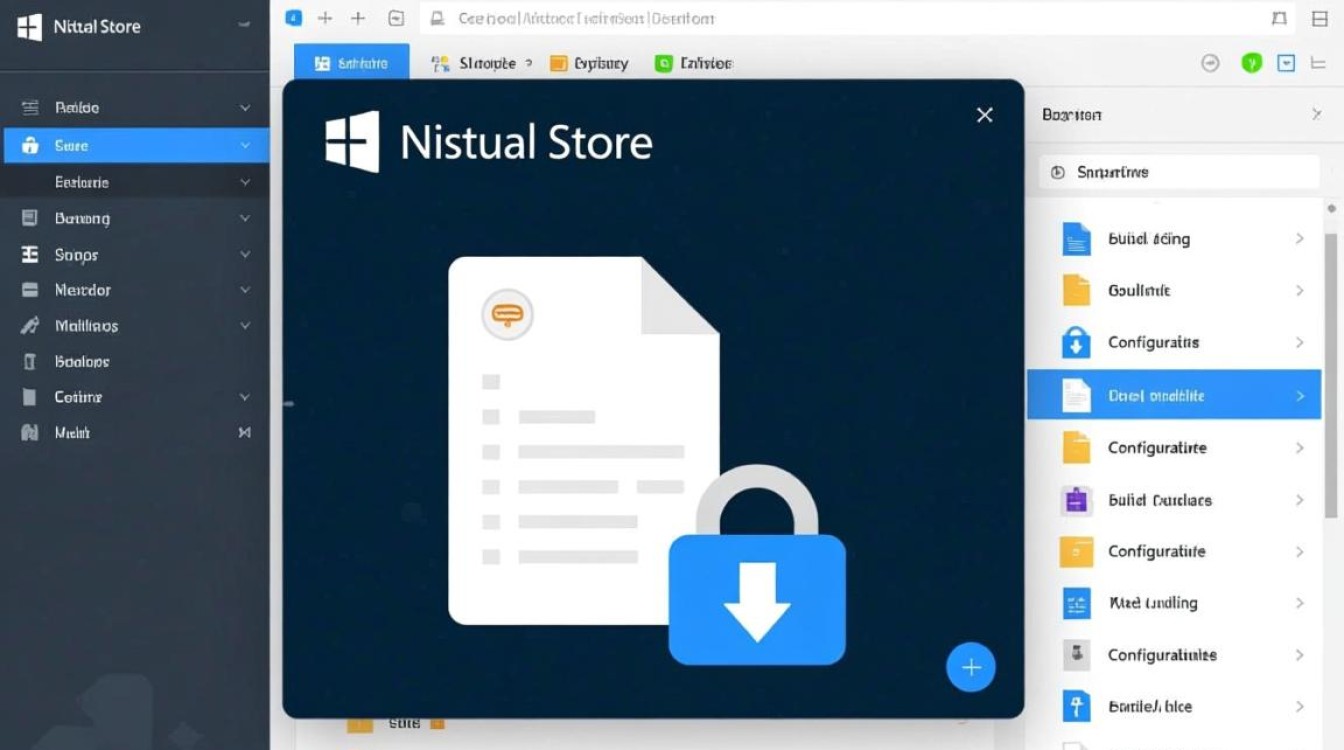Switch to the blue active tab
This screenshot has width=1344, height=750.
click(351, 63)
